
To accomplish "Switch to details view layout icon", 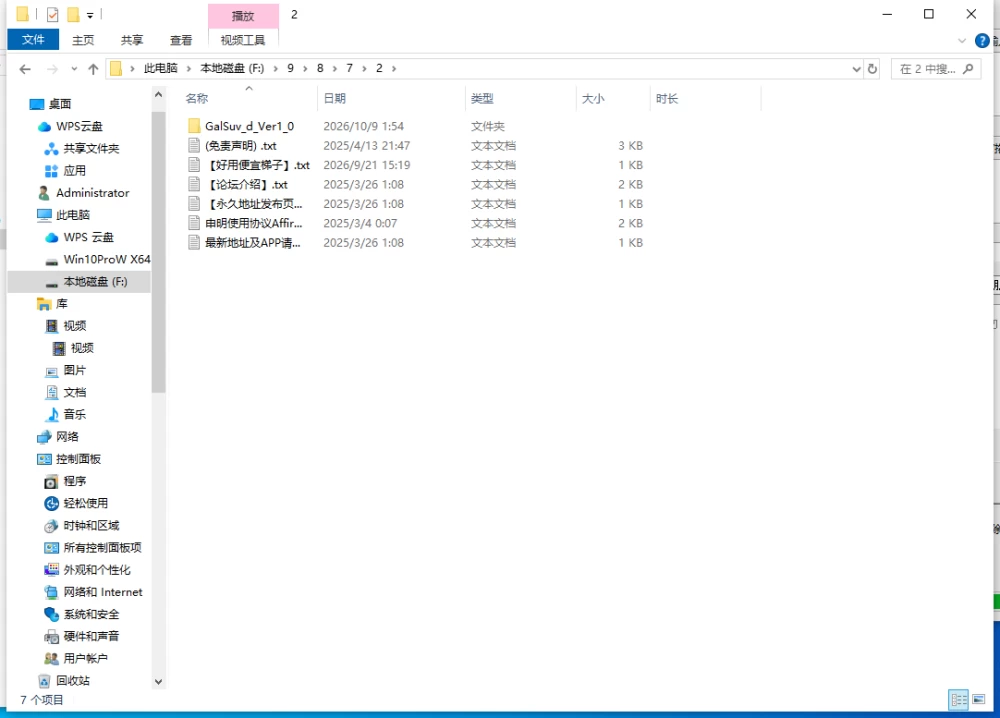I will pyautogui.click(x=959, y=700).
